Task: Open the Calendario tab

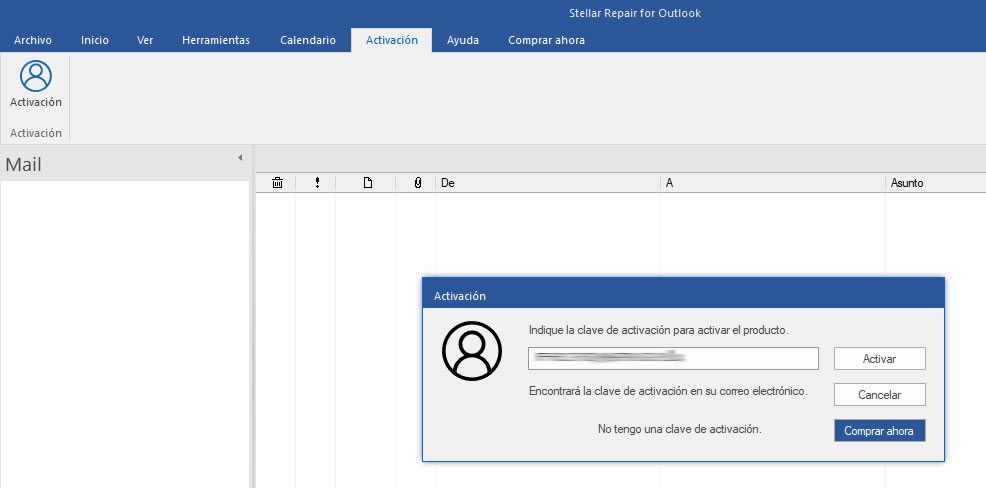Action: tap(307, 40)
